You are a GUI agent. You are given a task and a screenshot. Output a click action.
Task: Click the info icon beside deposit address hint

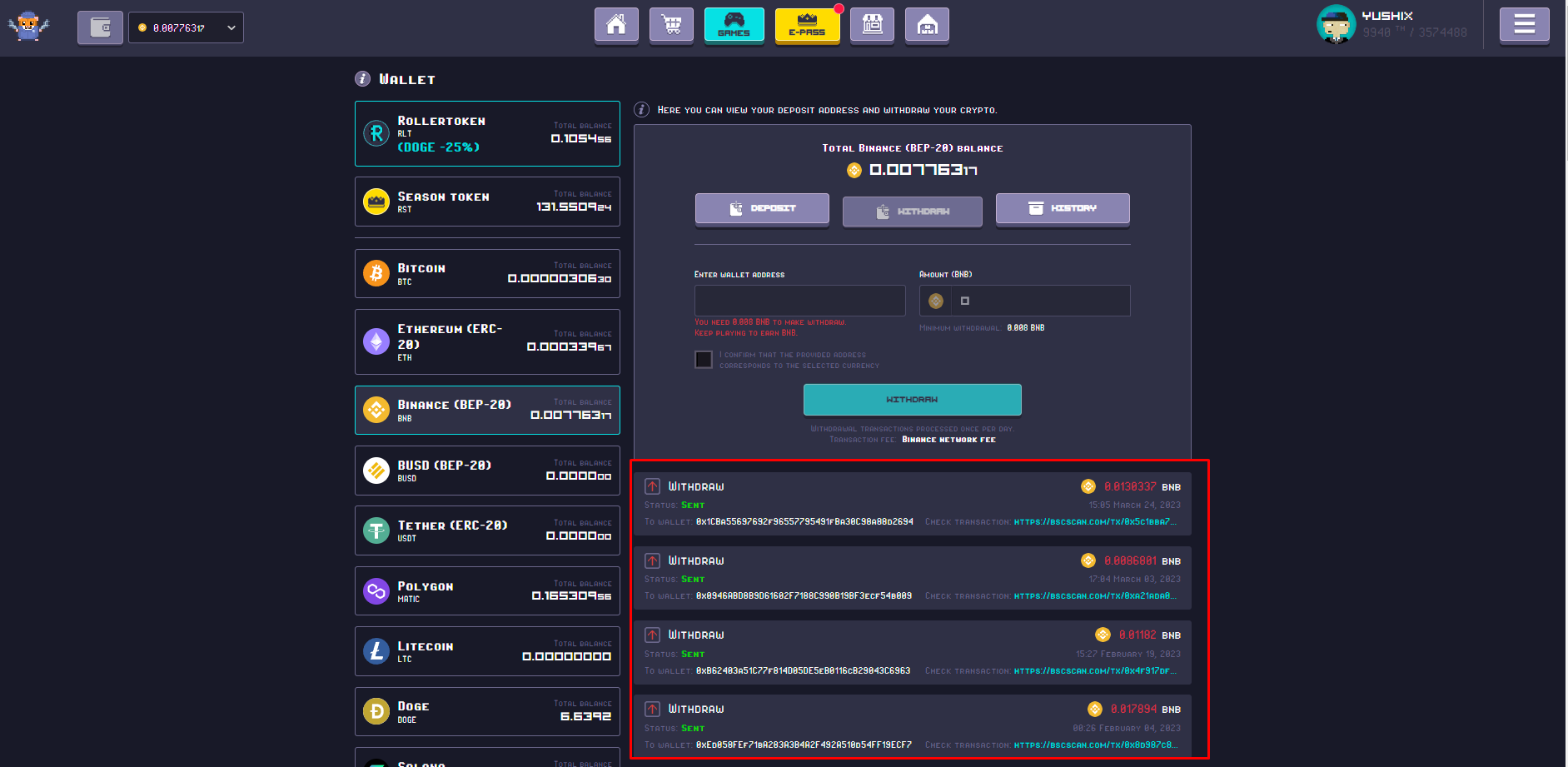click(641, 110)
